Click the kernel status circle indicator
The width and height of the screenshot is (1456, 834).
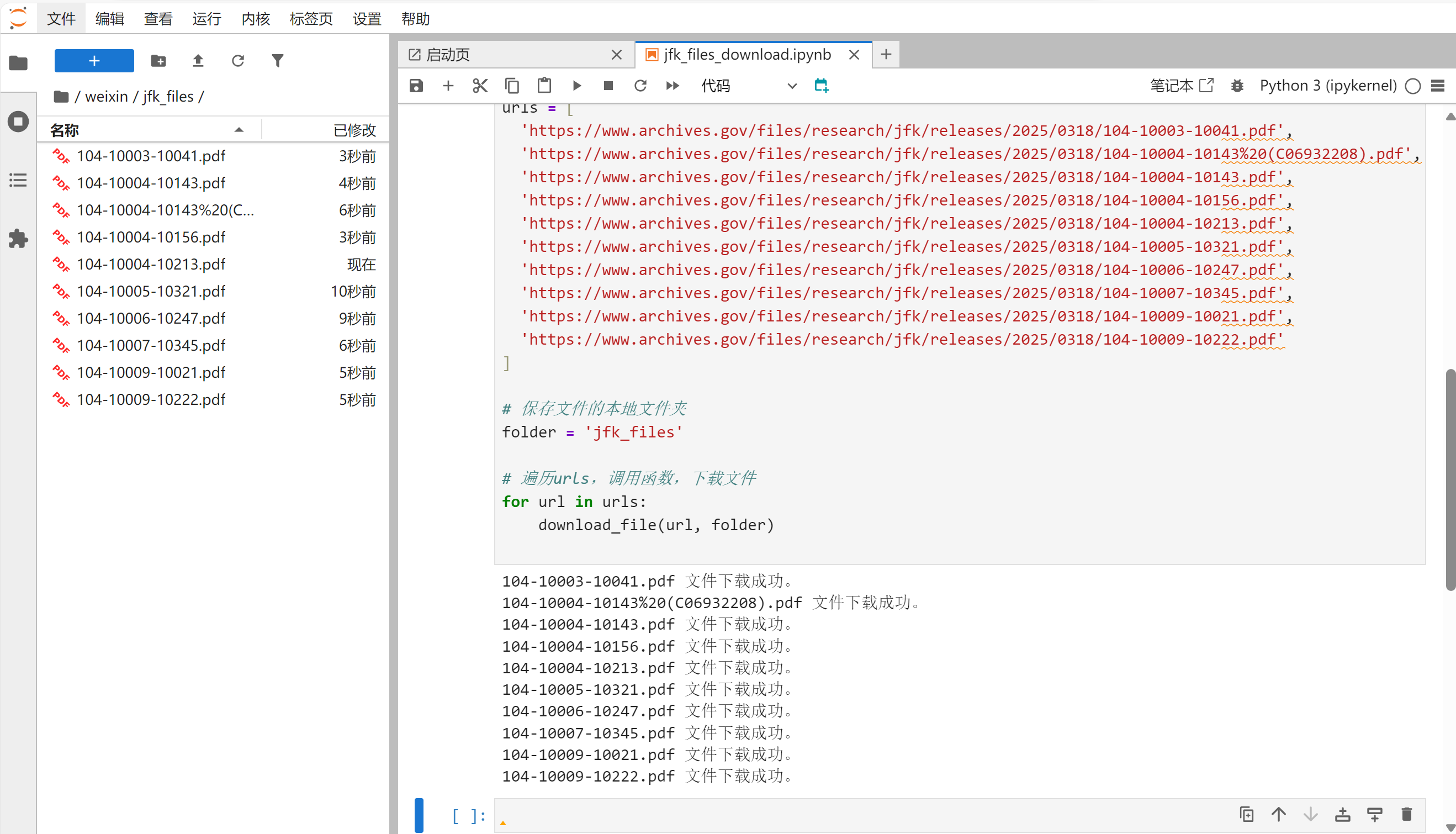[x=1412, y=86]
